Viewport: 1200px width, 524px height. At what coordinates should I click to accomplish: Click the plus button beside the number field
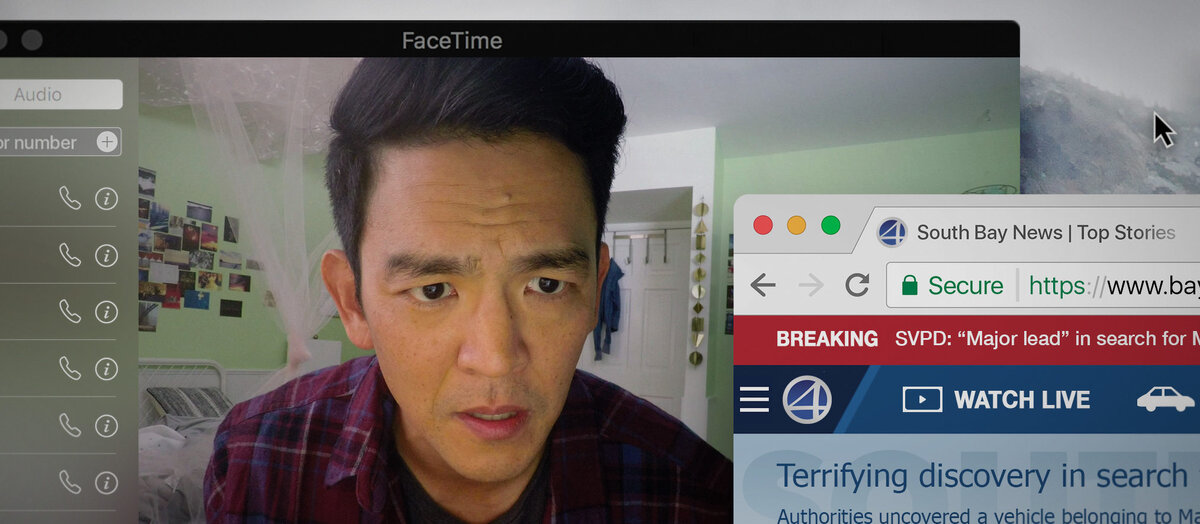click(106, 142)
